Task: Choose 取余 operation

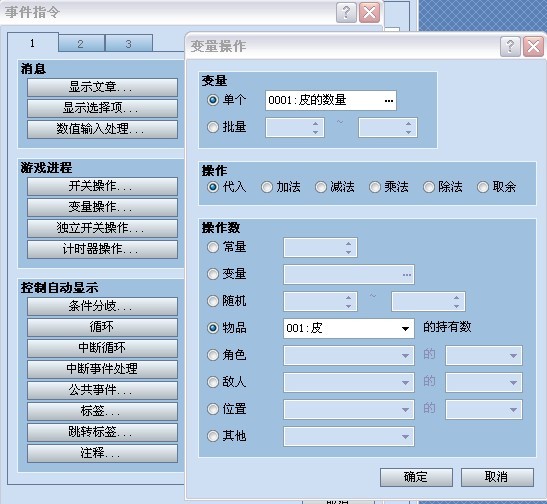Action: (483, 187)
